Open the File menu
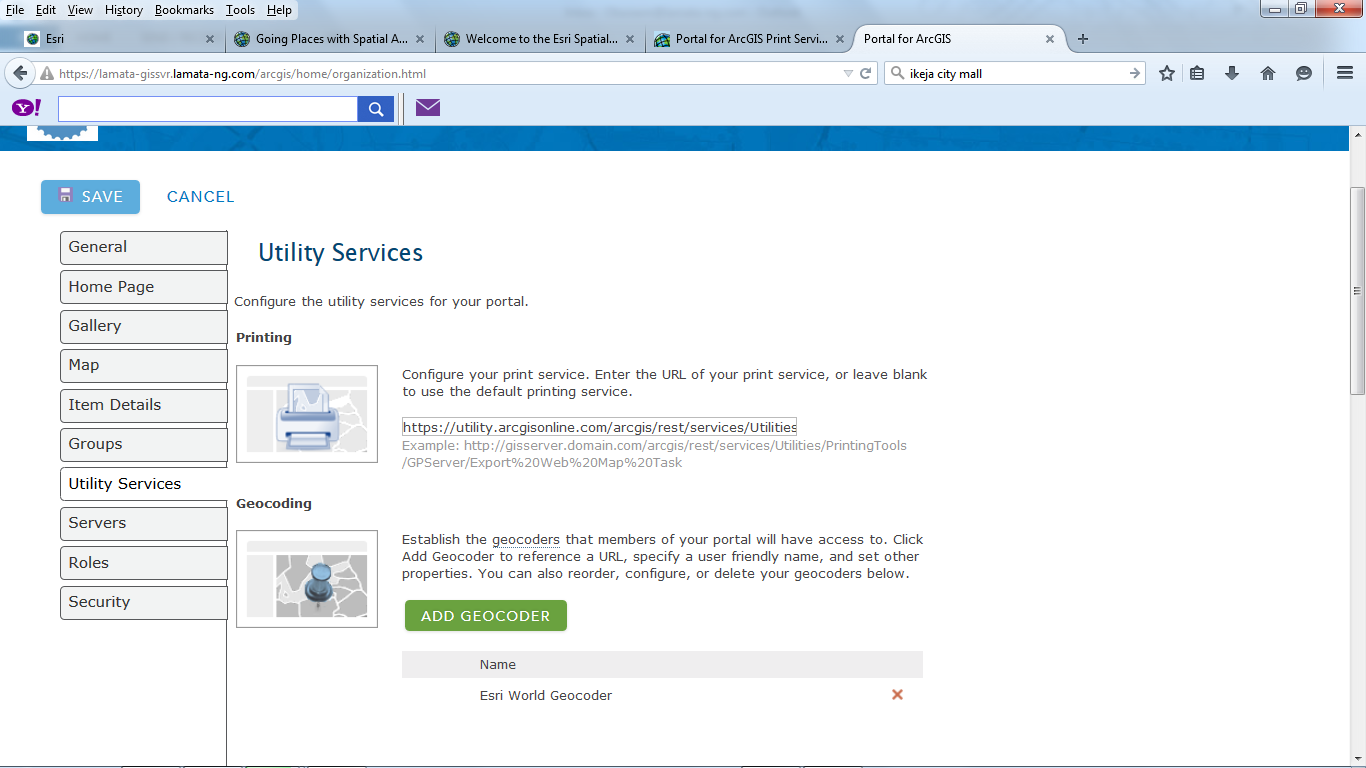Screen dimensions: 1366x768 click(x=15, y=10)
